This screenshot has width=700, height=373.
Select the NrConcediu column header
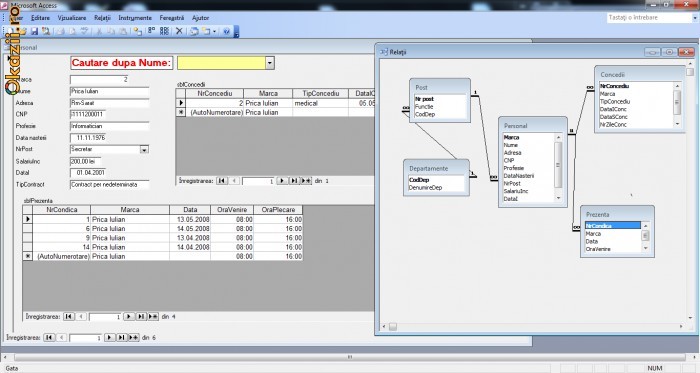[215, 93]
